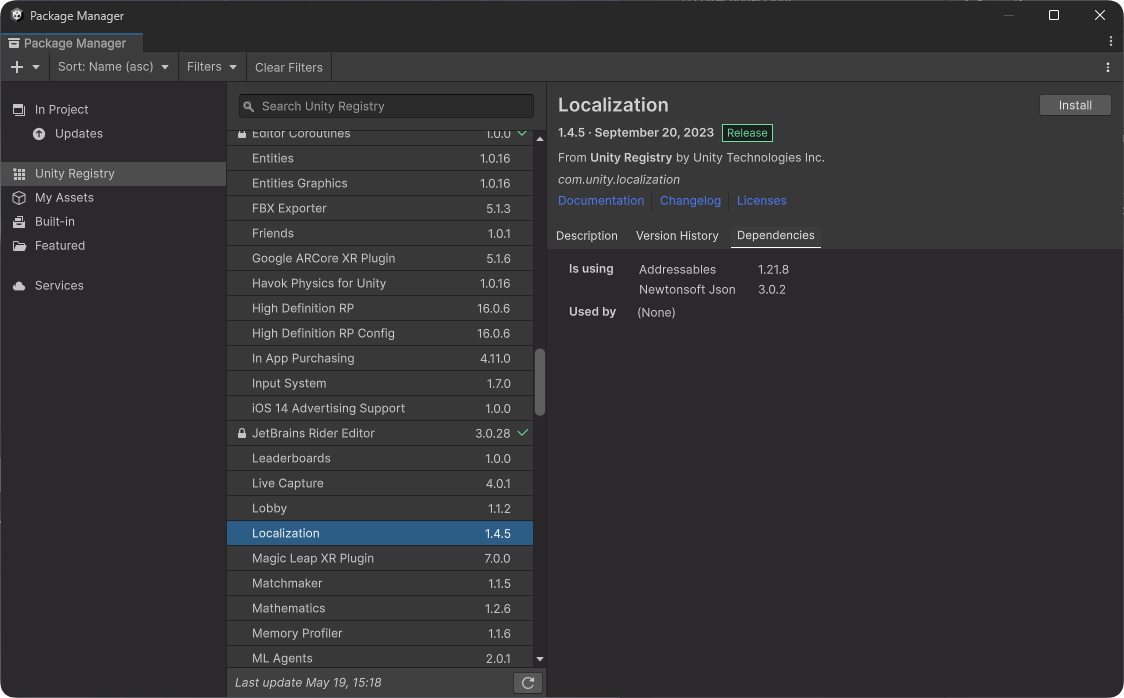Screen dimensions: 1124x698
Task: Select the Mathematics package
Action: coord(380,608)
